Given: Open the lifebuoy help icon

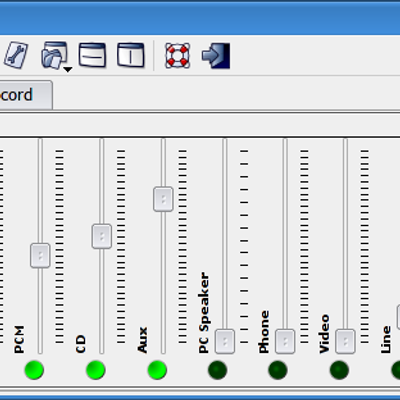Looking at the screenshot, I should 178,56.
